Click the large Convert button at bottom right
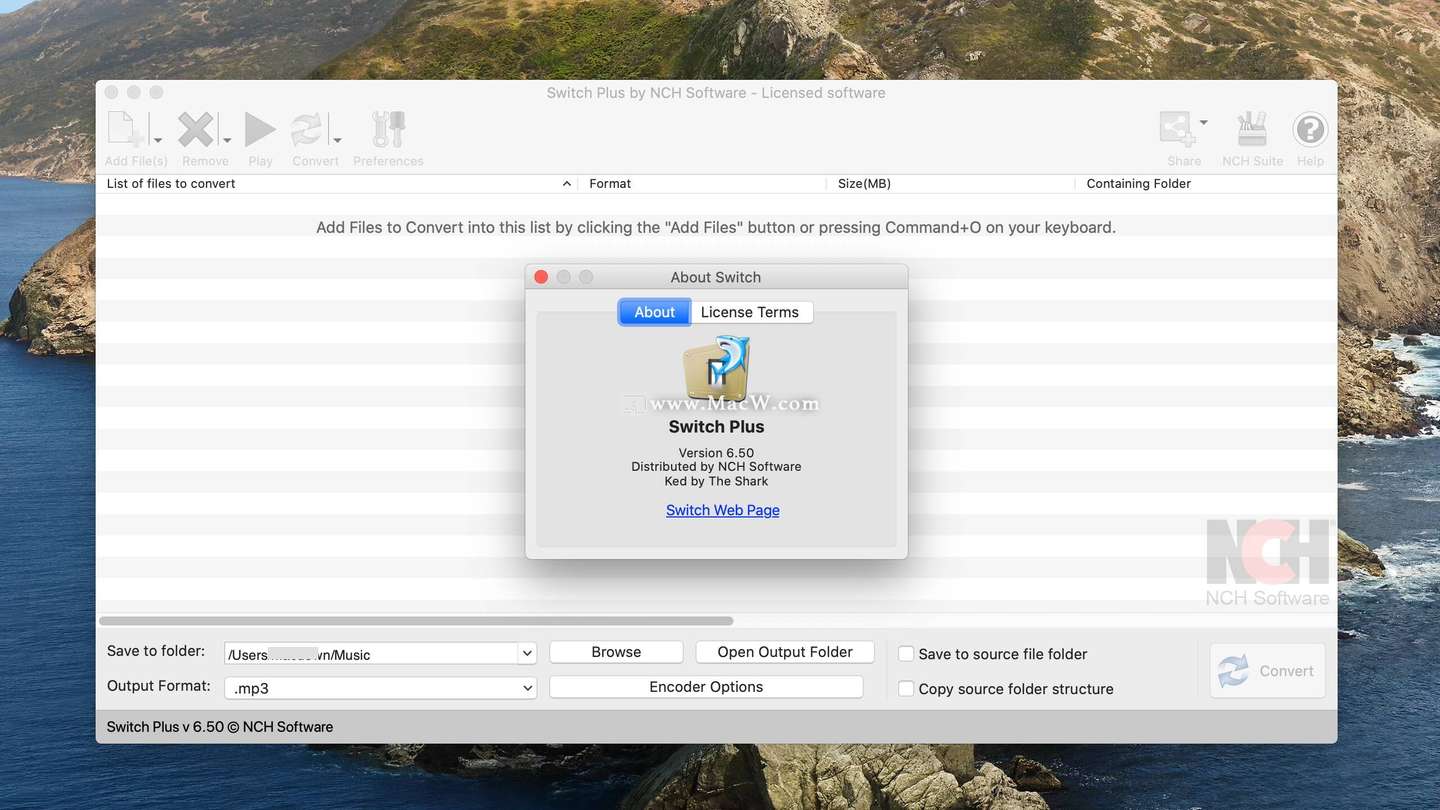1440x810 pixels. (x=1267, y=671)
